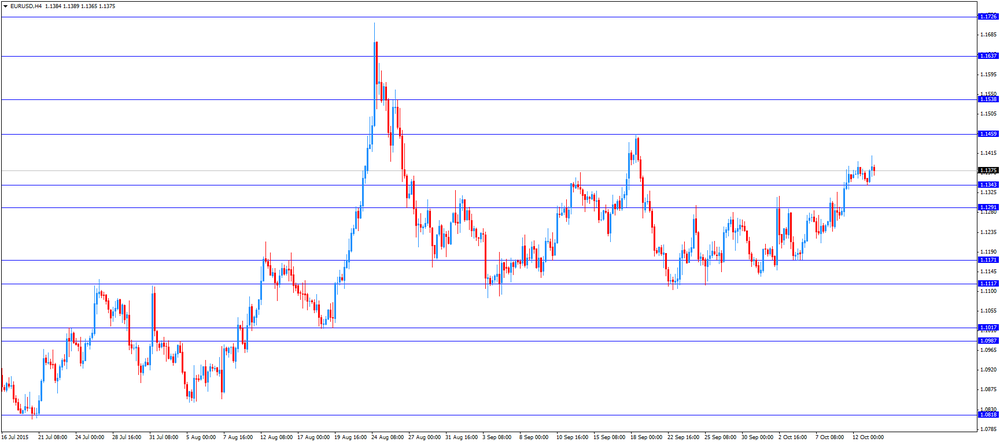Click the 1.1415 axis scale value
This screenshot has height=442, width=1000.
(987, 153)
